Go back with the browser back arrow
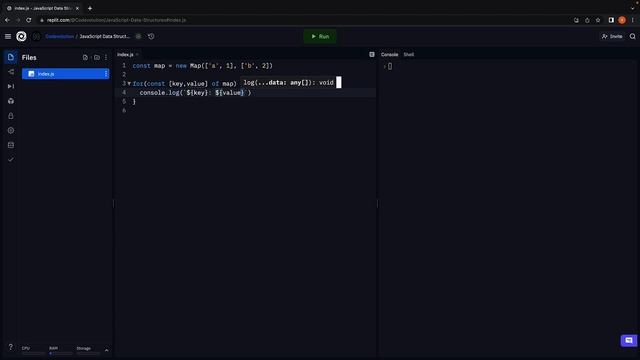 [7, 20]
